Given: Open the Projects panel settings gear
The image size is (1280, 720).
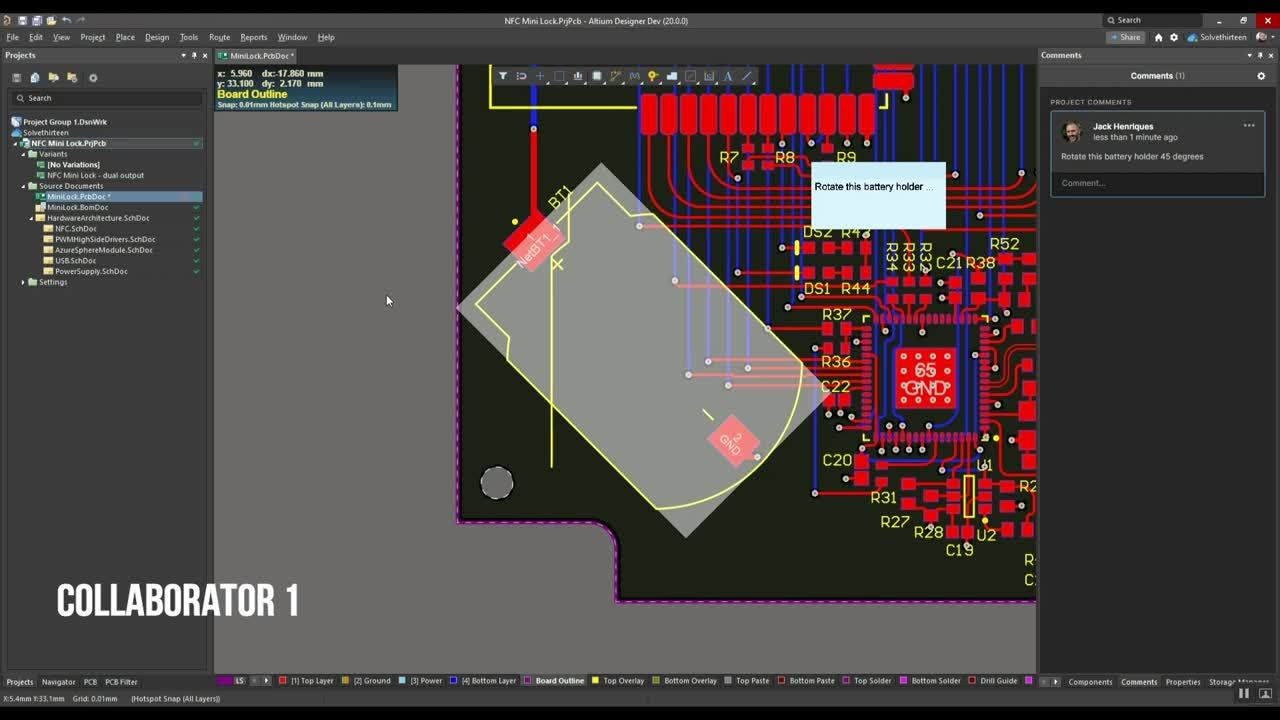Looking at the screenshot, I should pyautogui.click(x=93, y=78).
